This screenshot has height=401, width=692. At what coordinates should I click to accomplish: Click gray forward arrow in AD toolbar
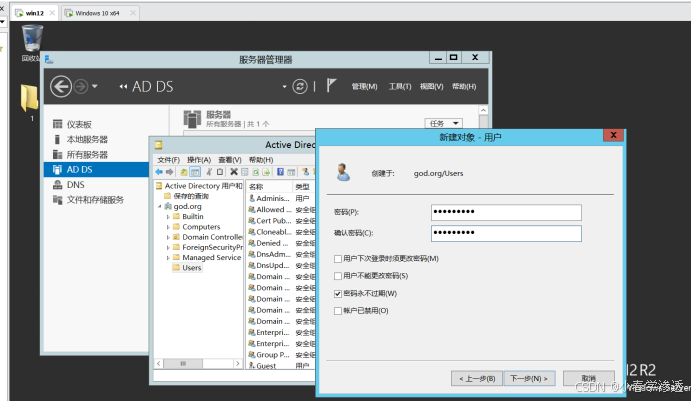(169, 172)
